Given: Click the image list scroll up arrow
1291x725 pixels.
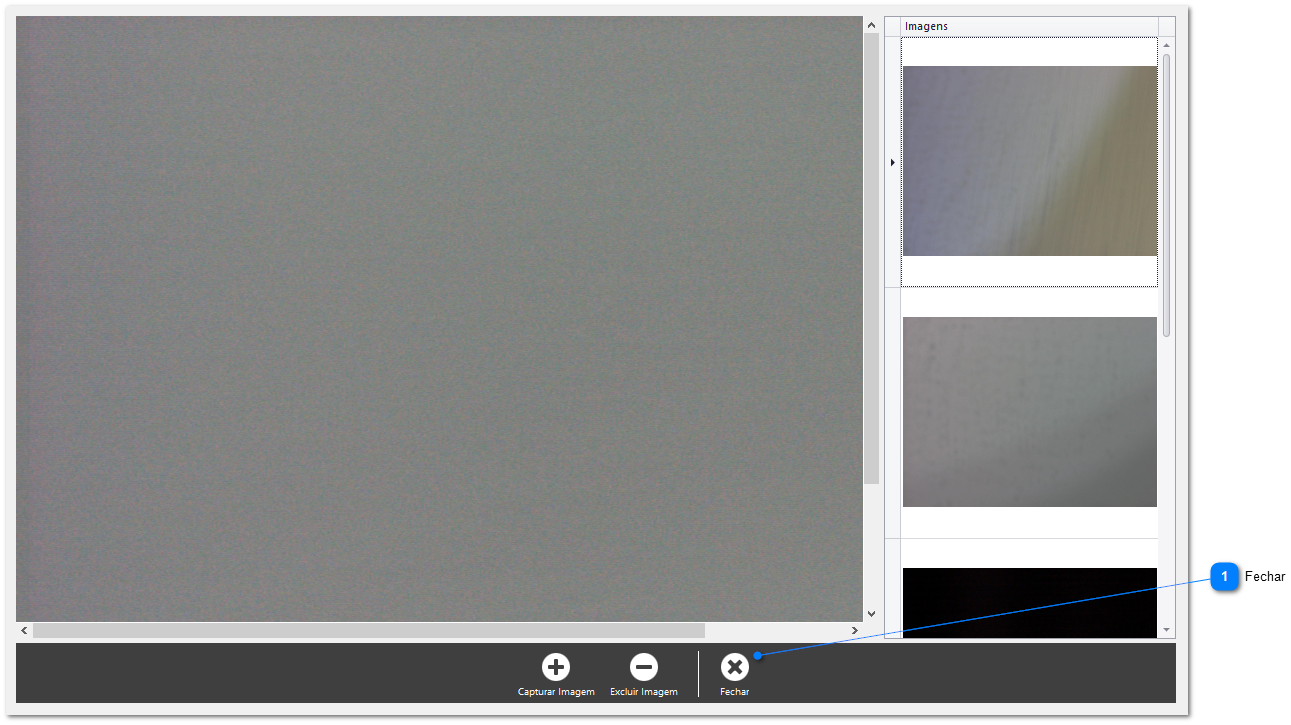Looking at the screenshot, I should coord(1167,45).
